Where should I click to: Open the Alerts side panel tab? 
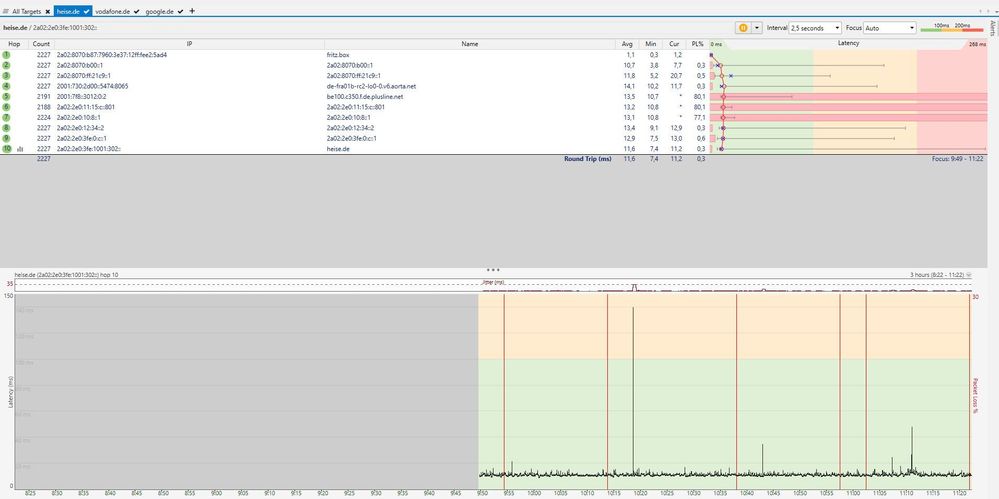coord(993,28)
